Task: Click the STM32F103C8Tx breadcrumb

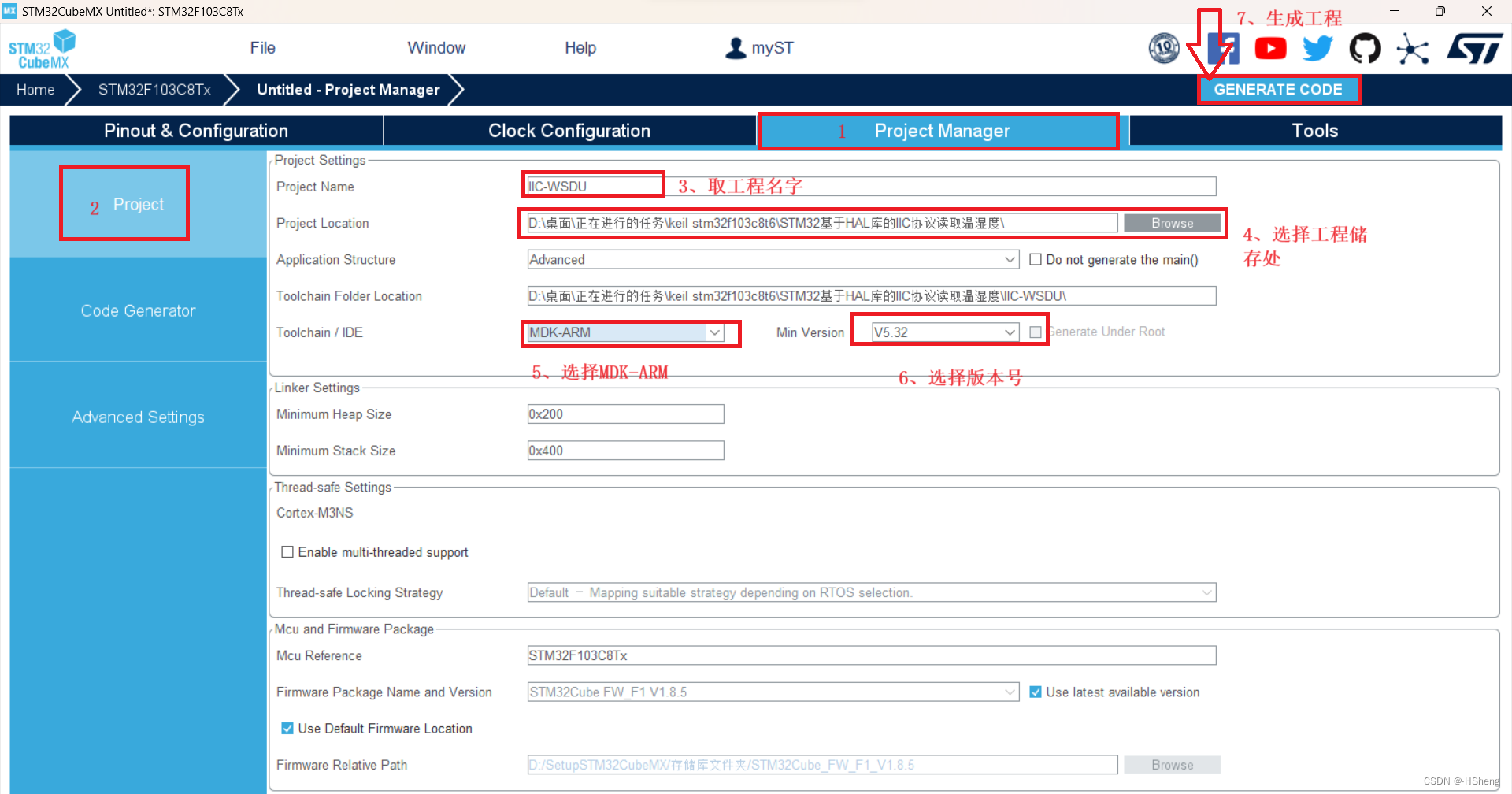Action: [154, 90]
